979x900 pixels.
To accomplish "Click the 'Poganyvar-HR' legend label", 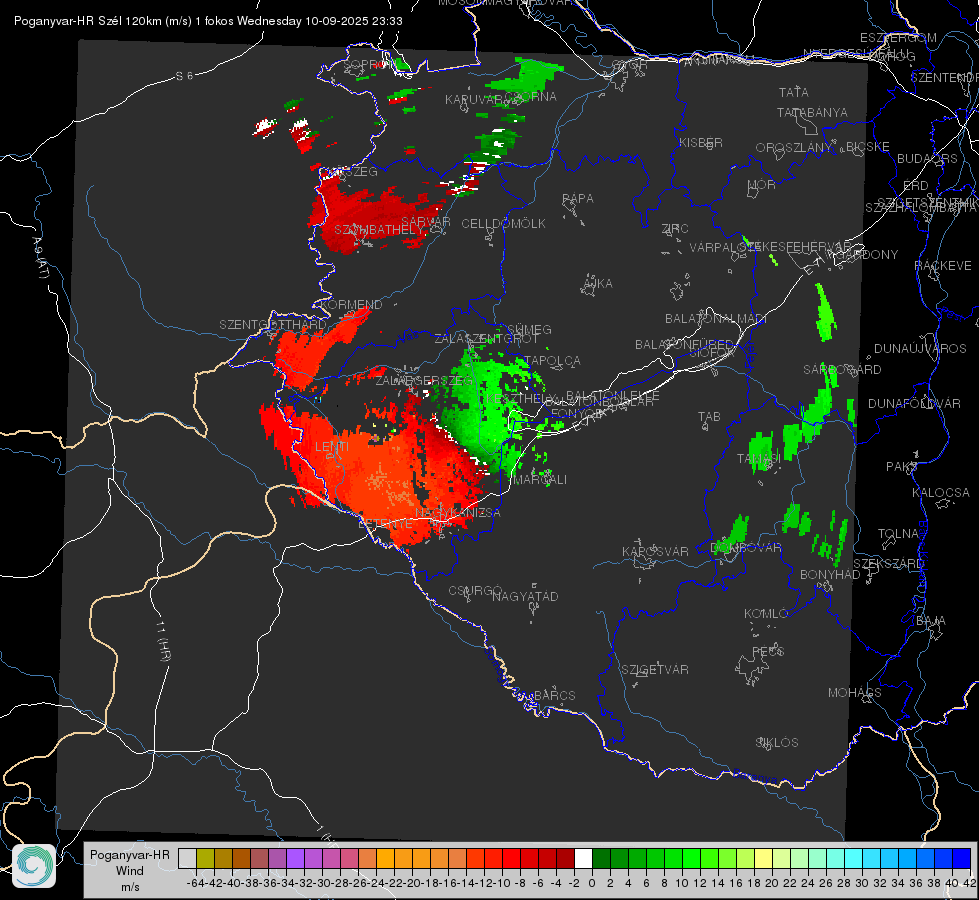I will 130,854.
